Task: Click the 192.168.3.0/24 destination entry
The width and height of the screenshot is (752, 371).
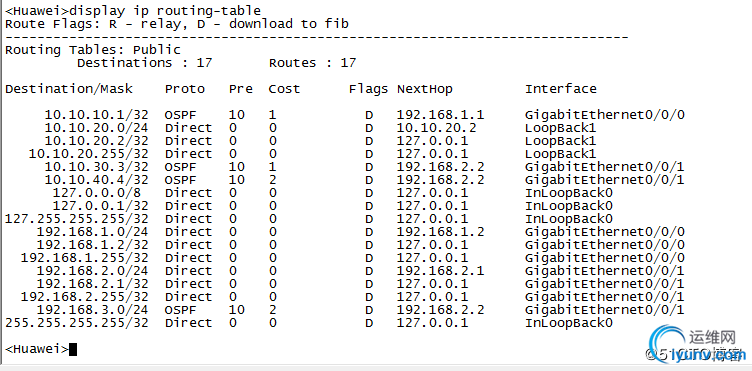Action: tap(93, 310)
